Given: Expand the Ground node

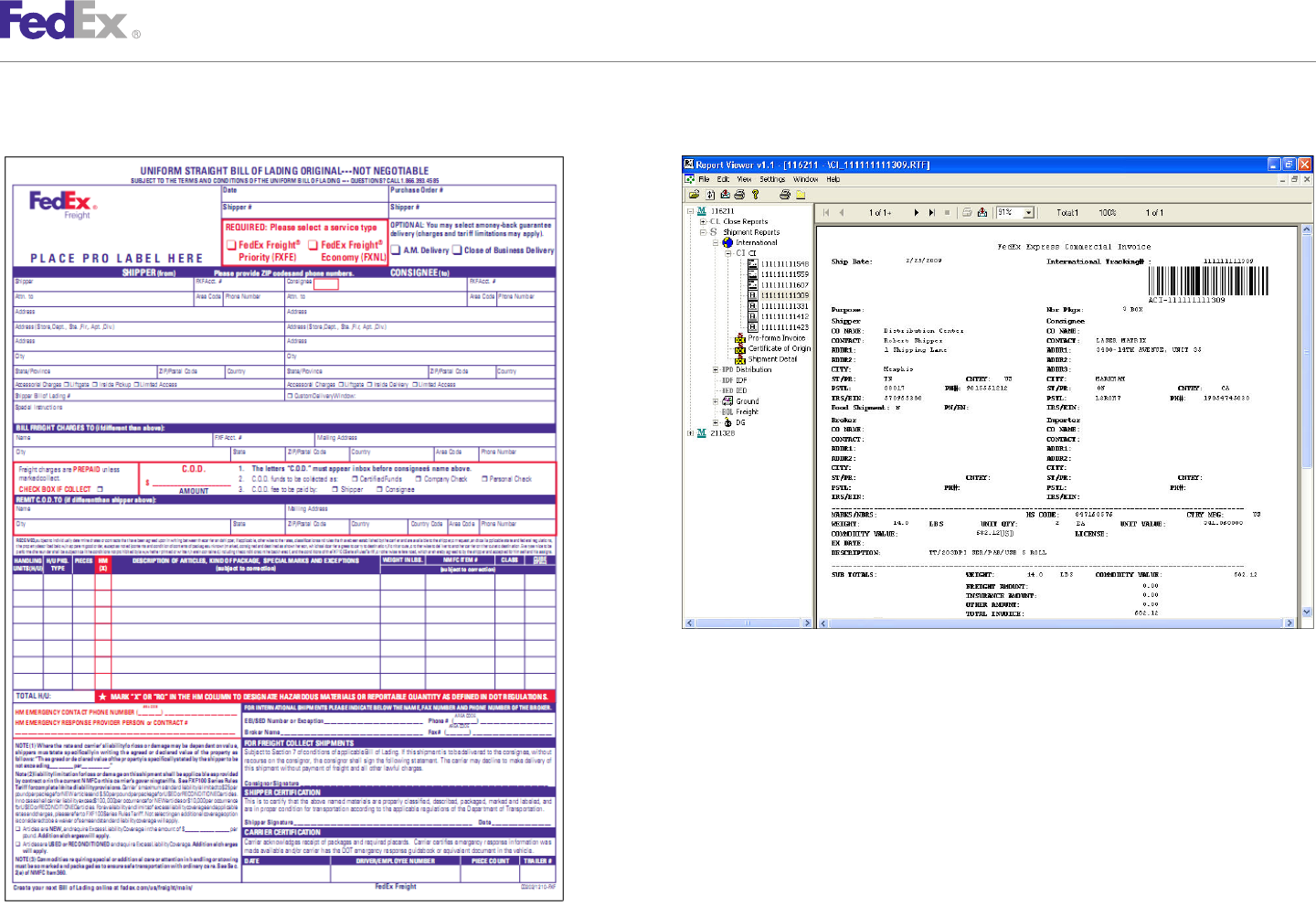Looking at the screenshot, I should click(716, 401).
